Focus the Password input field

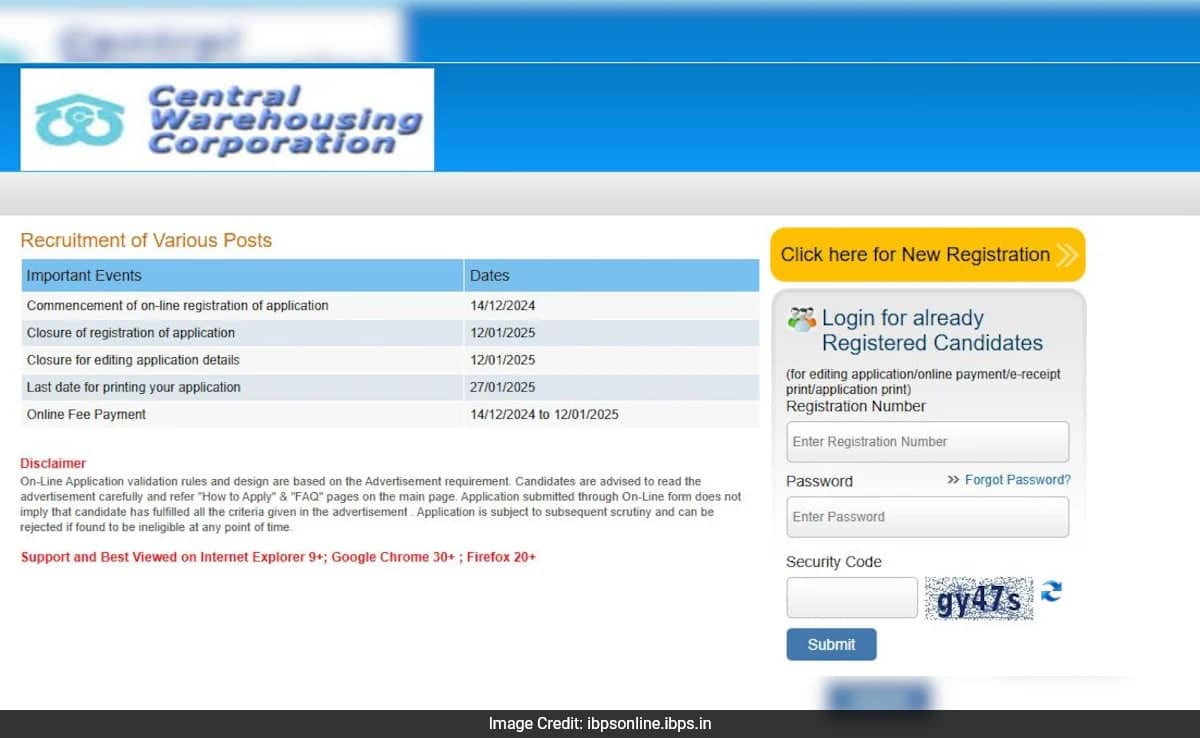927,517
